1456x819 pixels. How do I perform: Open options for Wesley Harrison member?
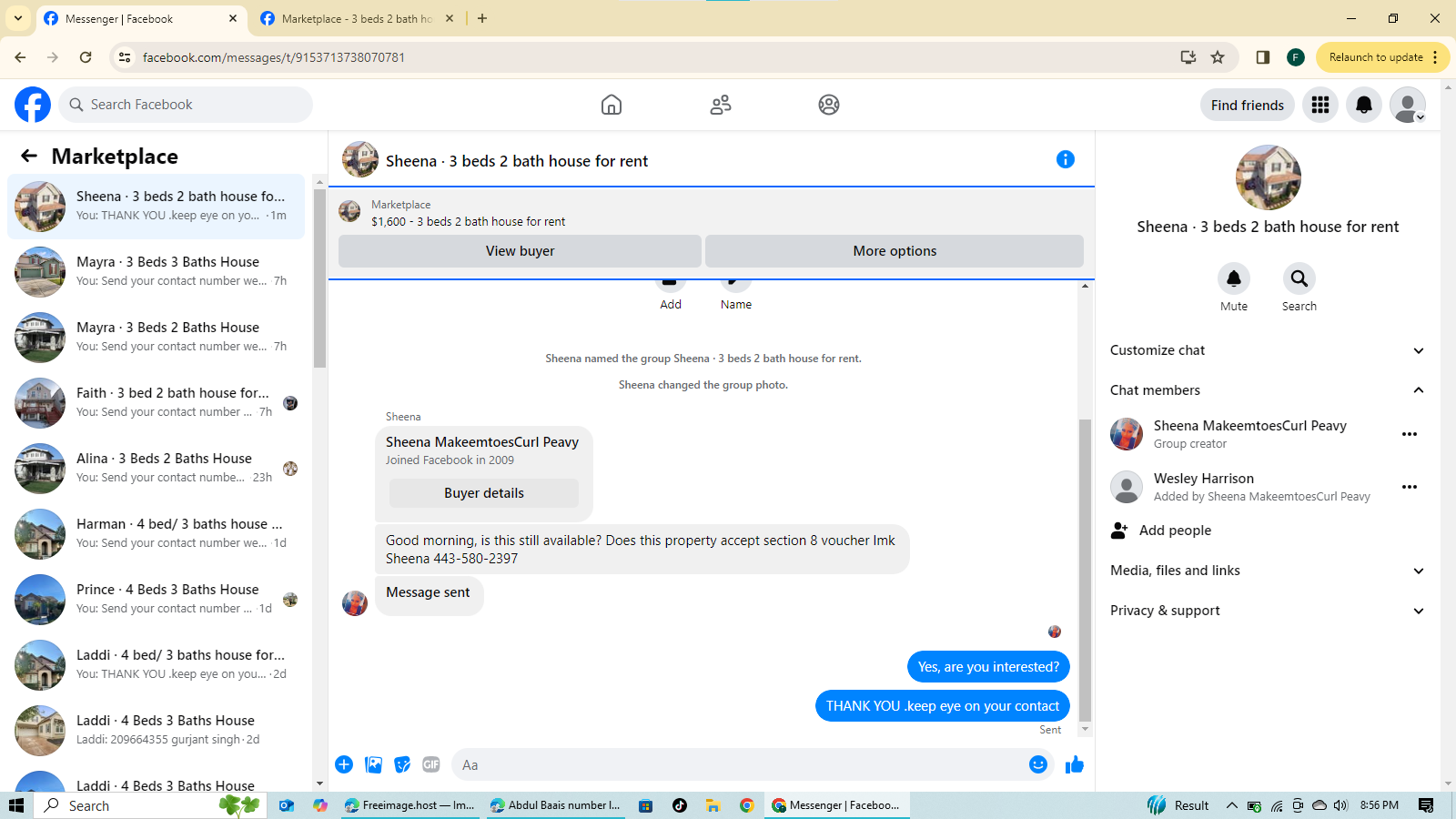1410,487
